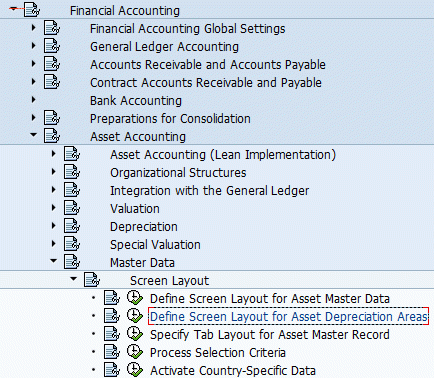
Task: Collapse the Master Data node
Action: [x=53, y=261]
